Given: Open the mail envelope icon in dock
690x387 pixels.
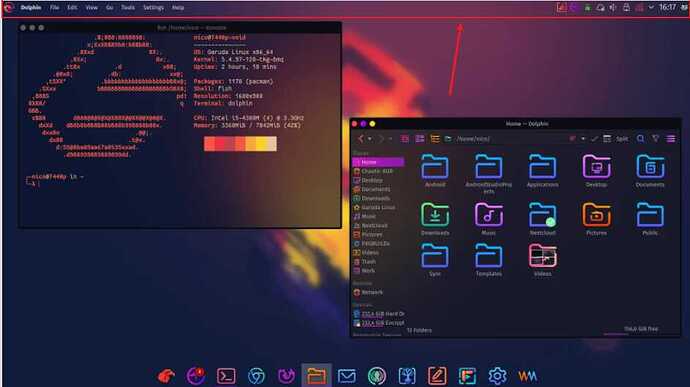Looking at the screenshot, I should click(347, 376).
